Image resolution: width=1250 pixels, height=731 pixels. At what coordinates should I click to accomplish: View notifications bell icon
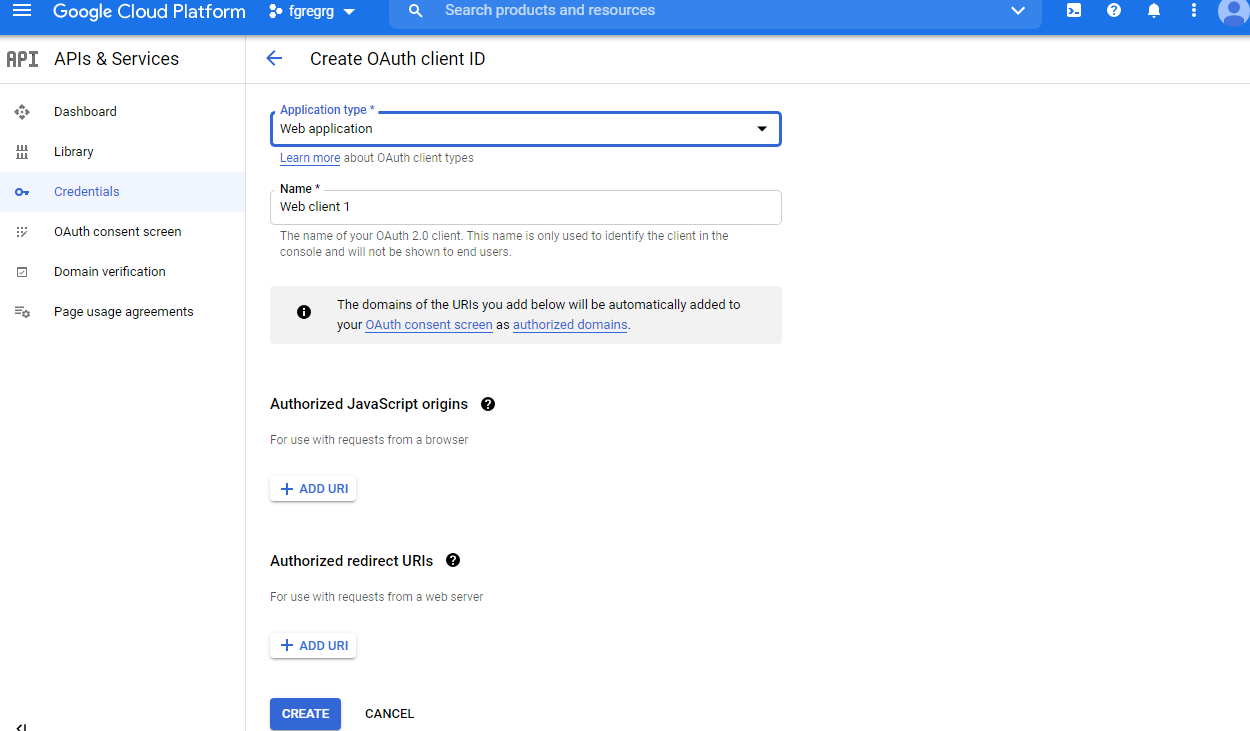[1154, 11]
